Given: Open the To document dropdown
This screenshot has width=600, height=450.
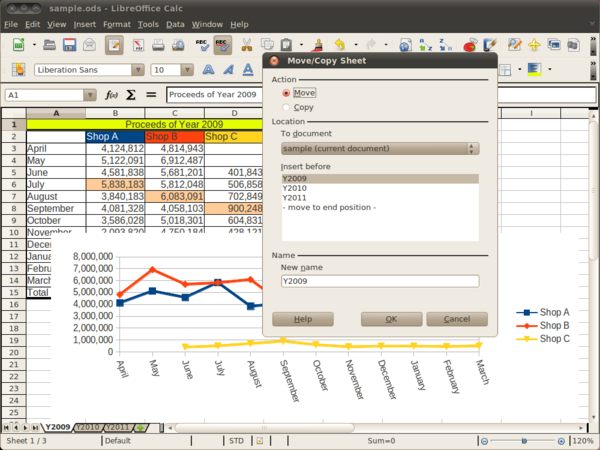Looking at the screenshot, I should [x=380, y=148].
